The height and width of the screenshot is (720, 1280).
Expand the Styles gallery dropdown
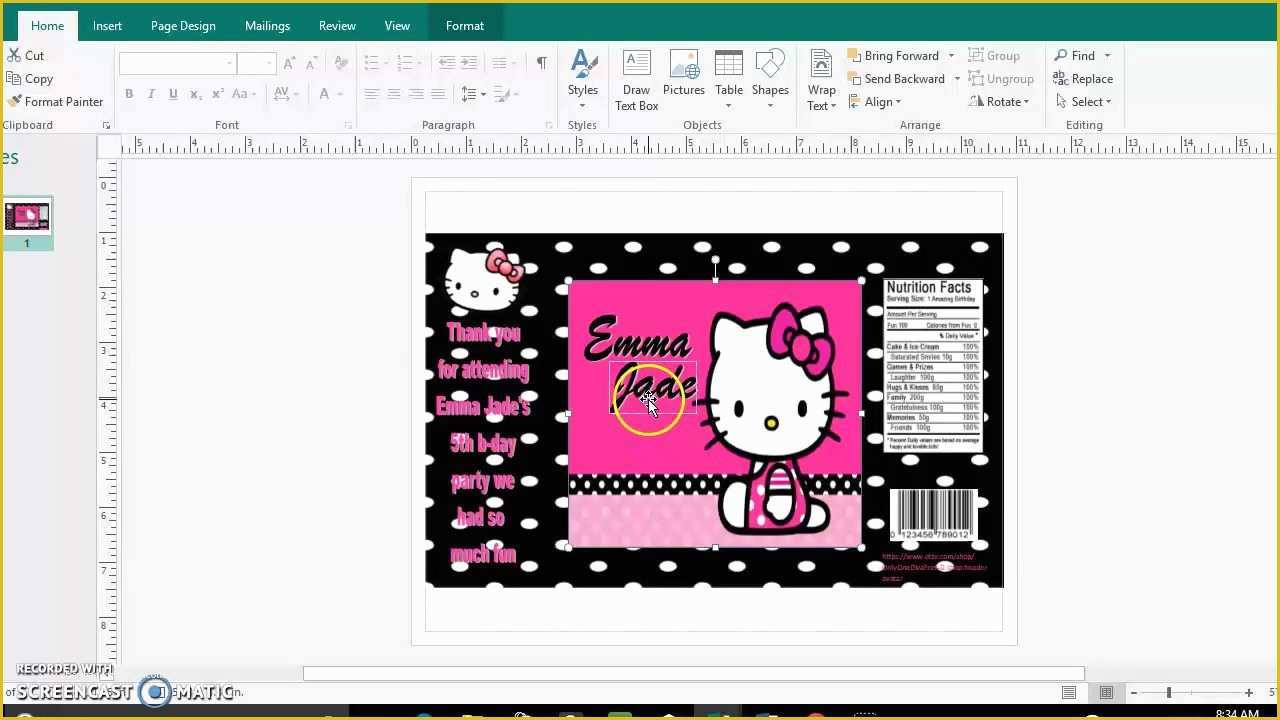(583, 80)
